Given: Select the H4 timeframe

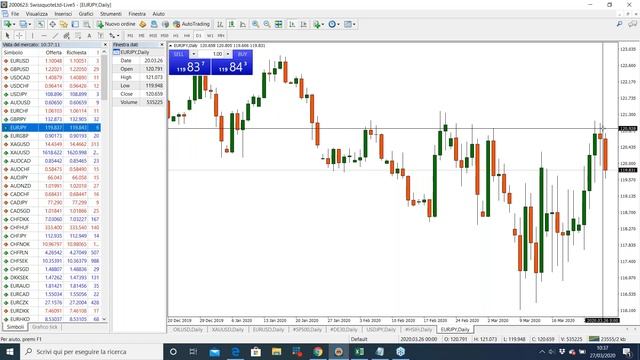Looking at the screenshot, I should [x=187, y=36].
